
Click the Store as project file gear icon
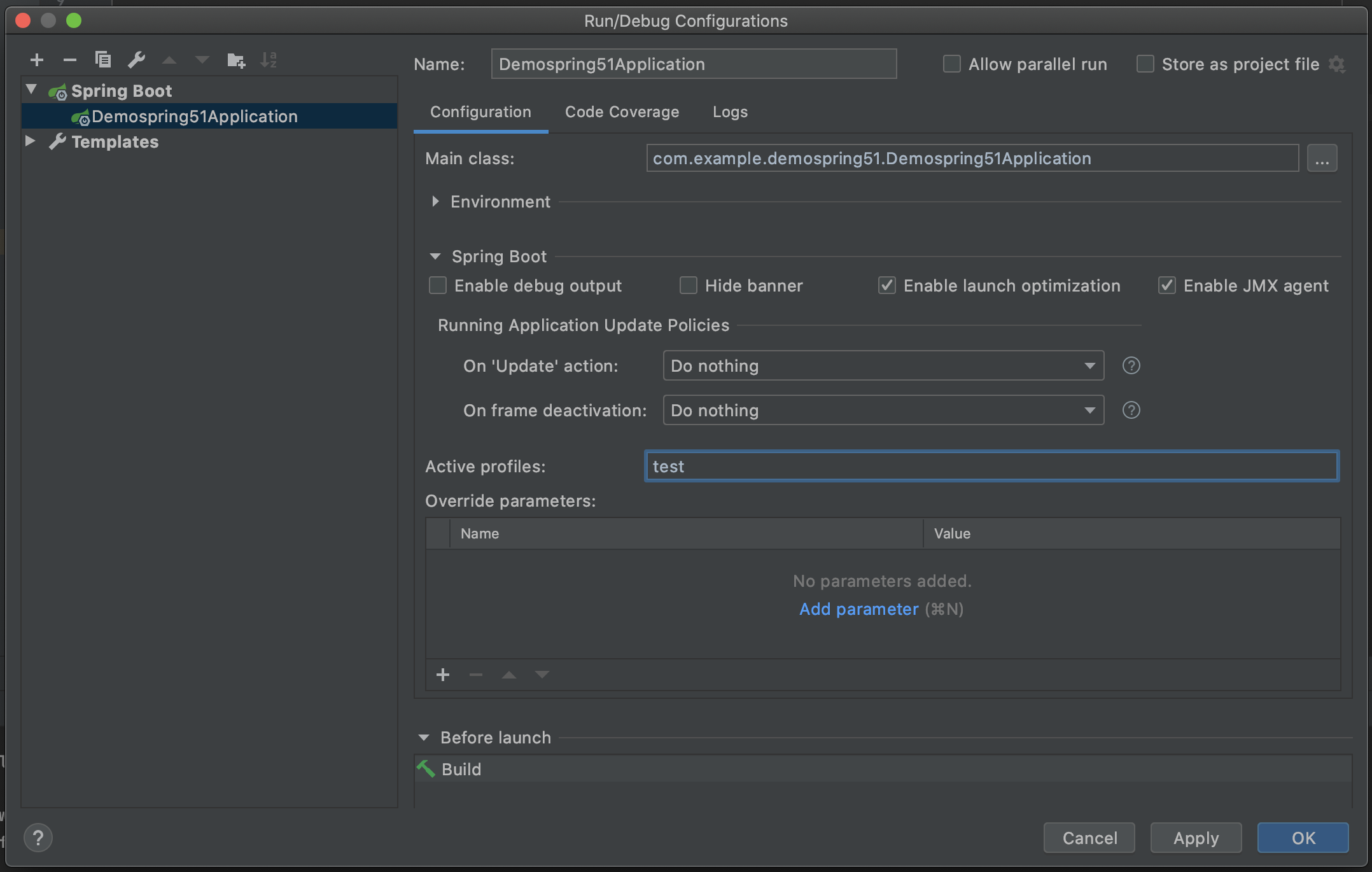pyautogui.click(x=1337, y=64)
